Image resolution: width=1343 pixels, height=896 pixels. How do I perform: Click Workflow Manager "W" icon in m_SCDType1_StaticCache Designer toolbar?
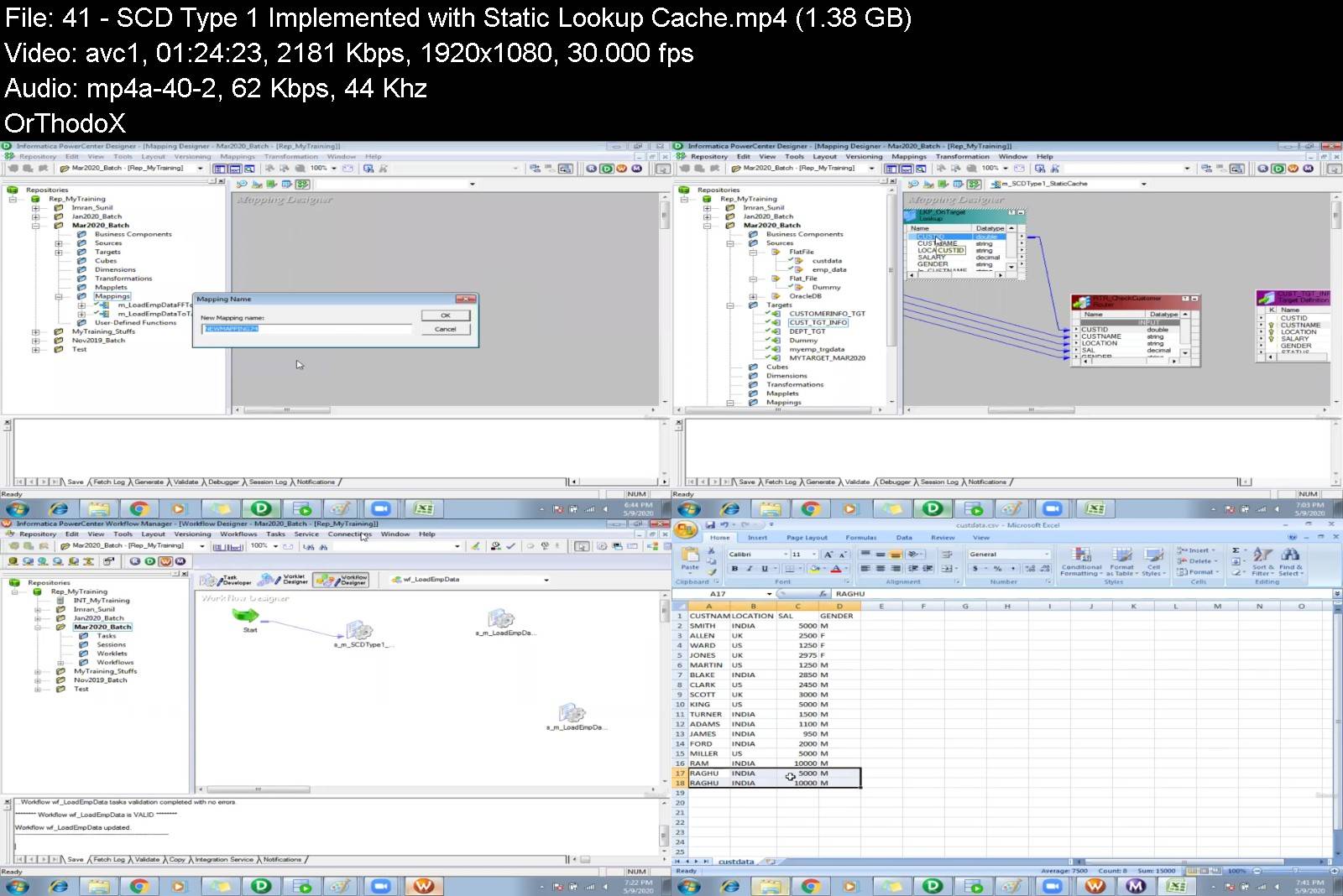click(x=1293, y=169)
